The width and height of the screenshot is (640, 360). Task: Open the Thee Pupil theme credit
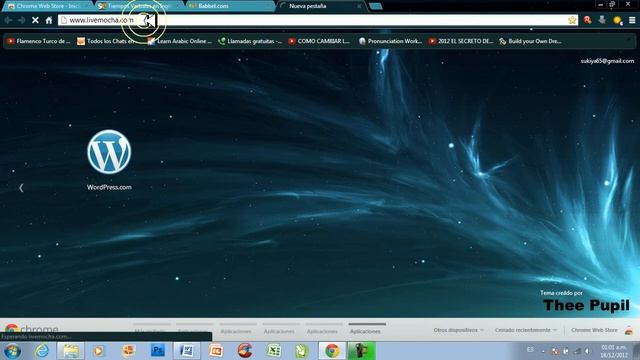(x=586, y=305)
